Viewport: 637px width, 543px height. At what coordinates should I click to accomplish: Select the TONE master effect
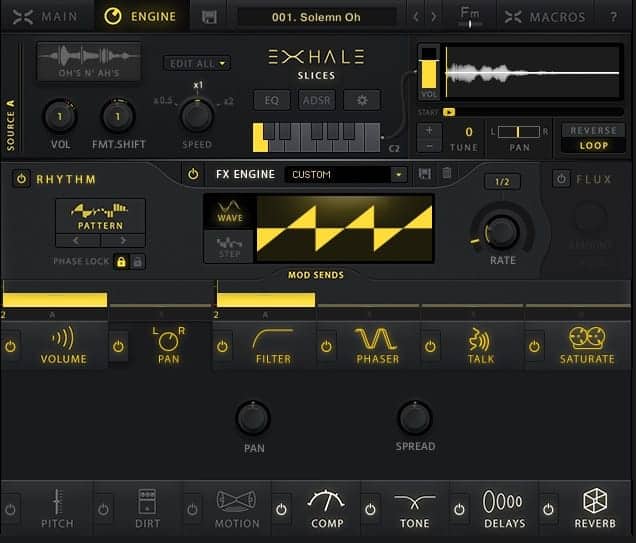tap(414, 510)
